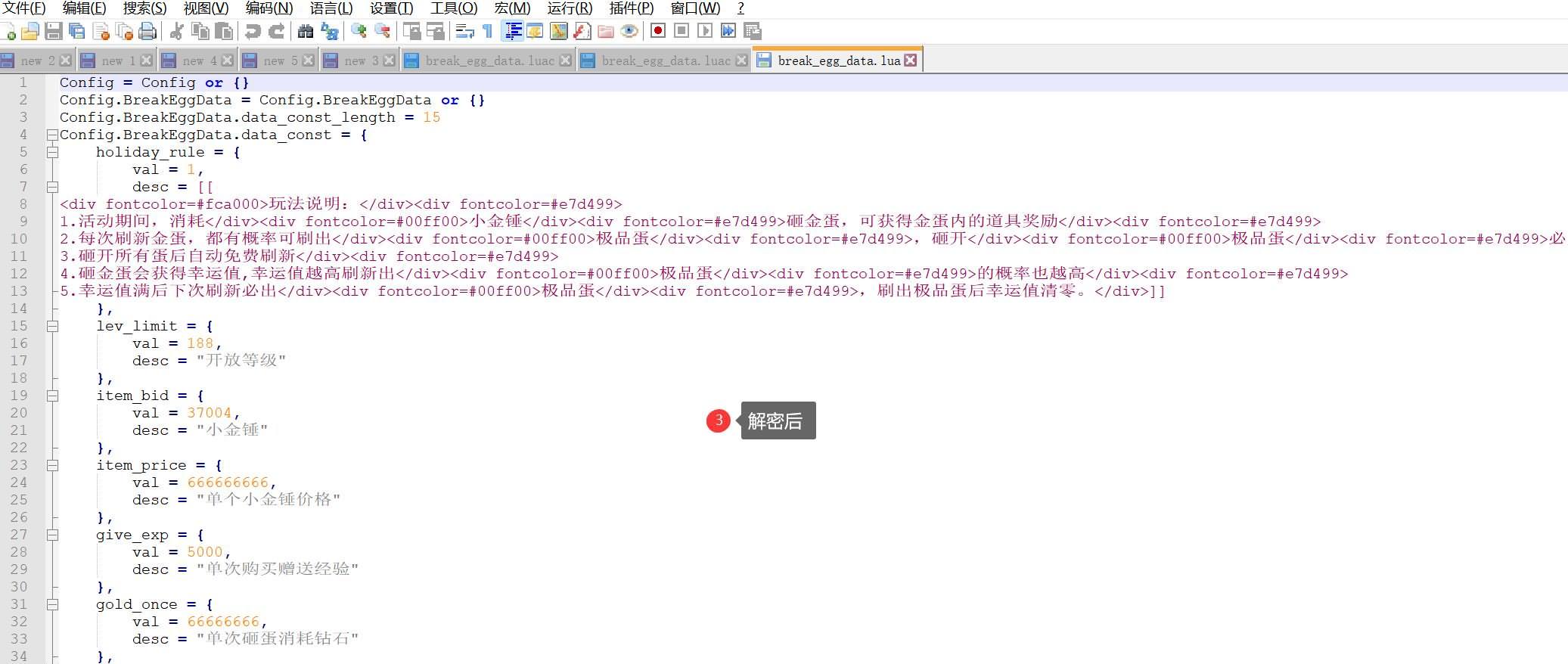Toggle the indent guide button
Image resolution: width=1568 pixels, height=664 pixels.
coord(513,31)
